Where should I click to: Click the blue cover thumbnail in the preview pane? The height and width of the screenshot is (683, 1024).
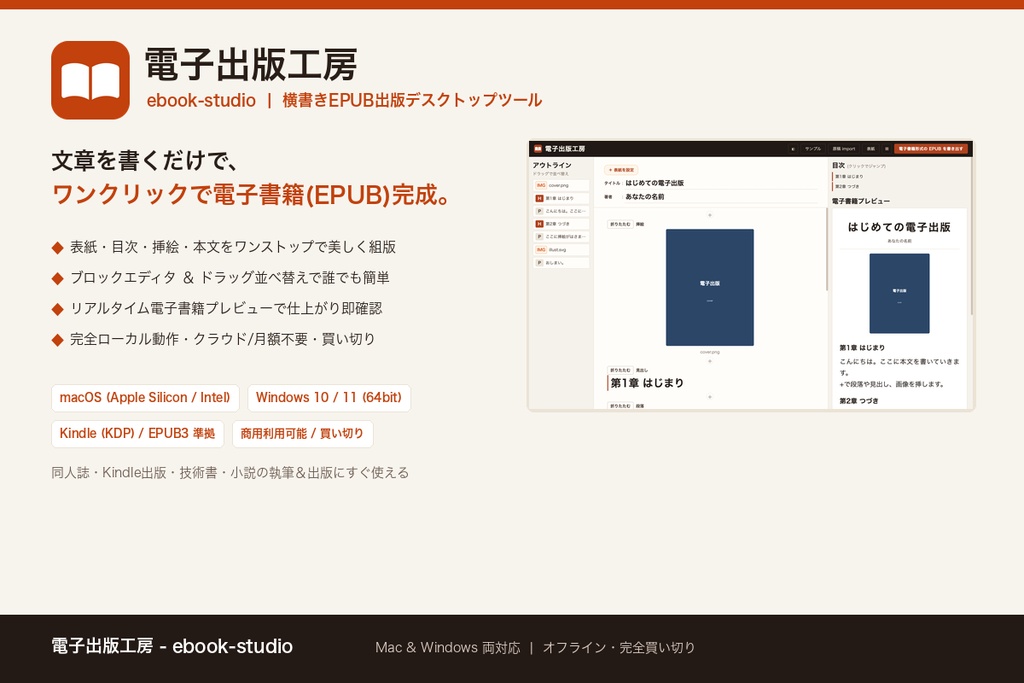(899, 294)
